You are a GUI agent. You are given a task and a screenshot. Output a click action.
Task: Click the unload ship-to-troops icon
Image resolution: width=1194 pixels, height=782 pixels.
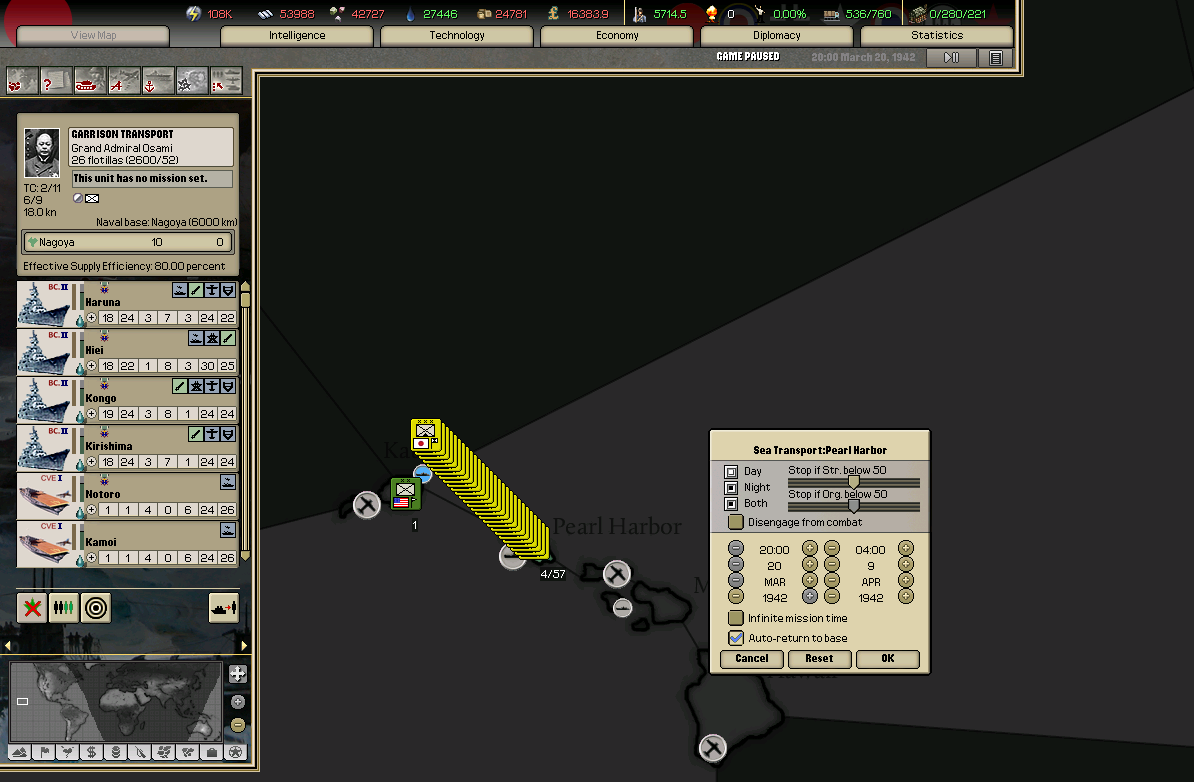coord(223,607)
